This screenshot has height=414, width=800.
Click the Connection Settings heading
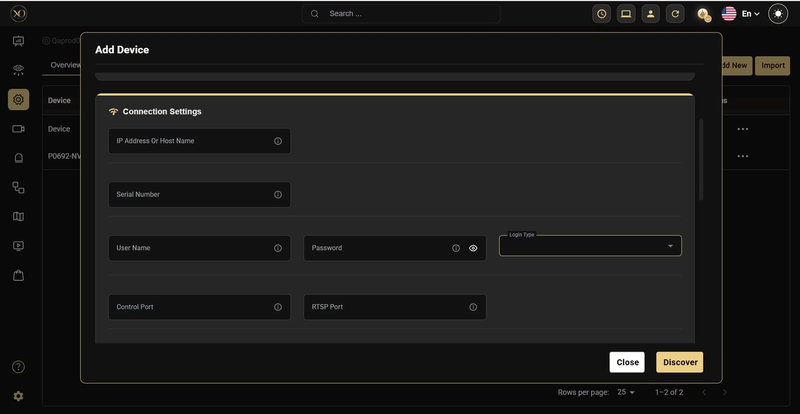pyautogui.click(x=162, y=111)
